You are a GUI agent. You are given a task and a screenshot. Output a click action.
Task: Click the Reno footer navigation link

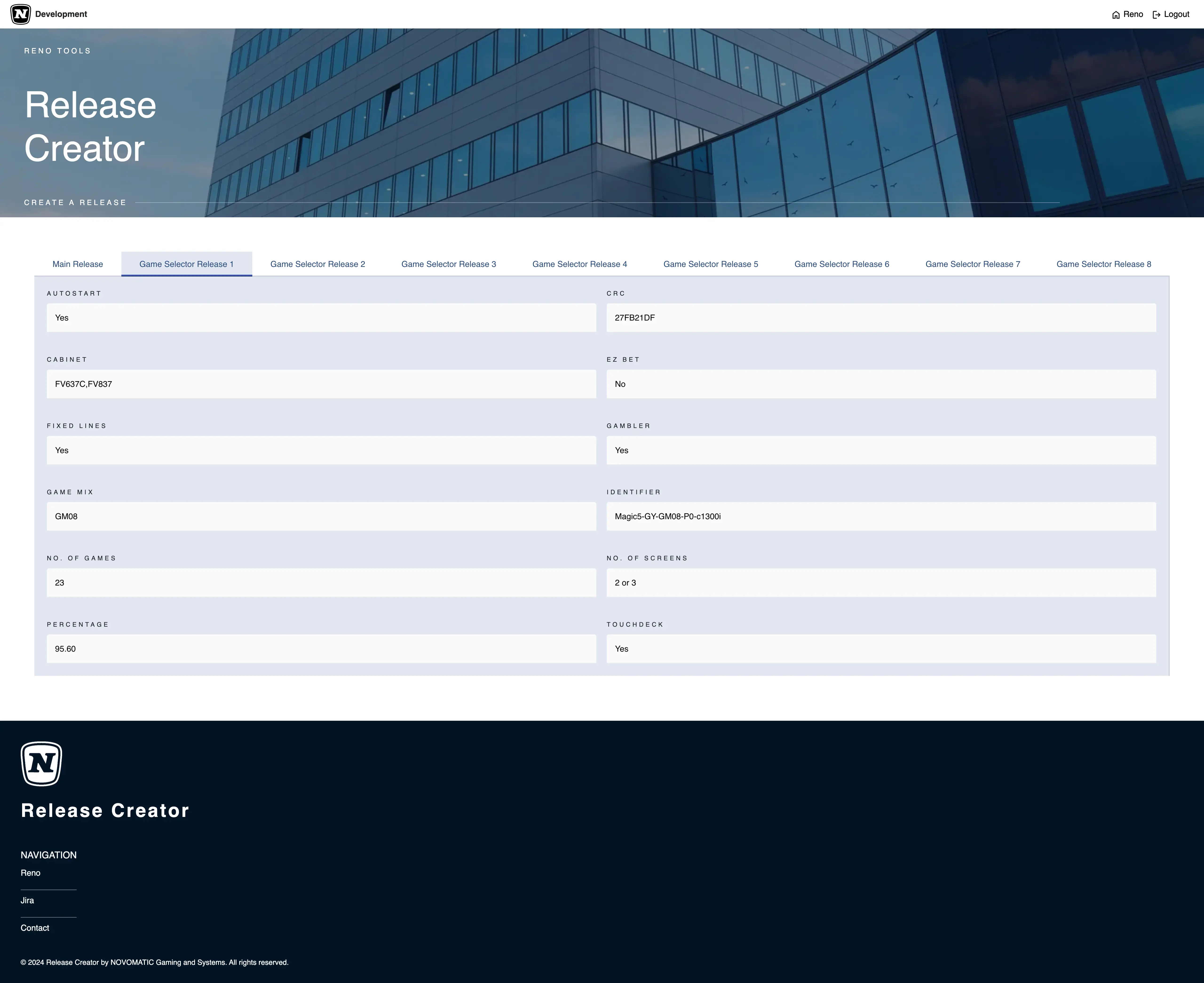(31, 872)
